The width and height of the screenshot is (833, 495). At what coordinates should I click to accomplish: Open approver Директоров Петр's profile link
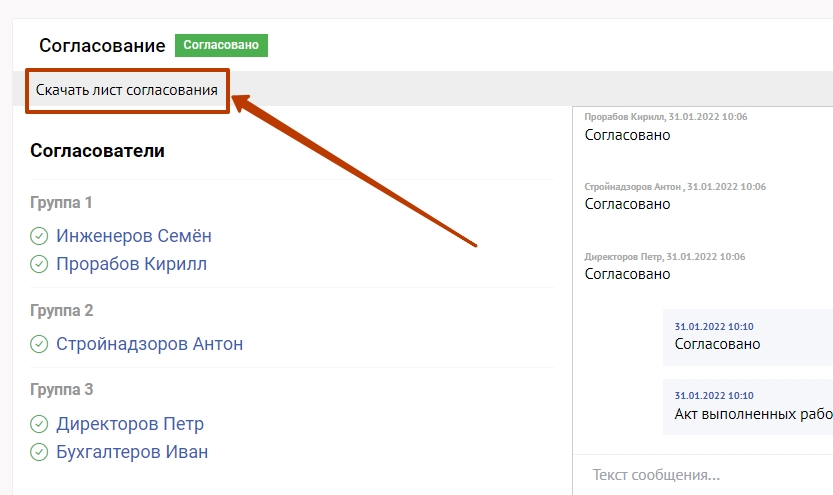(130, 424)
